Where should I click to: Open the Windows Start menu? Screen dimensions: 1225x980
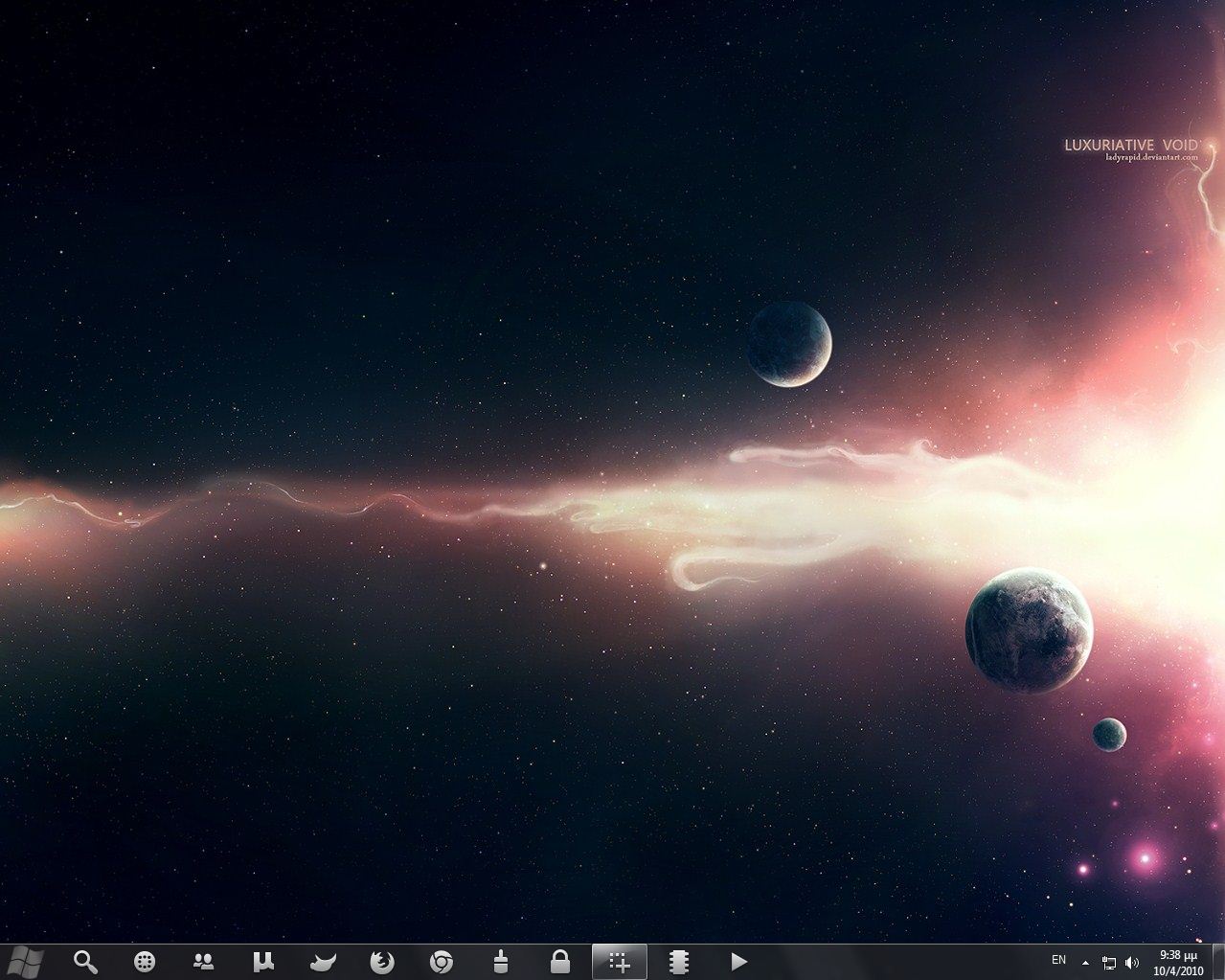(x=23, y=961)
